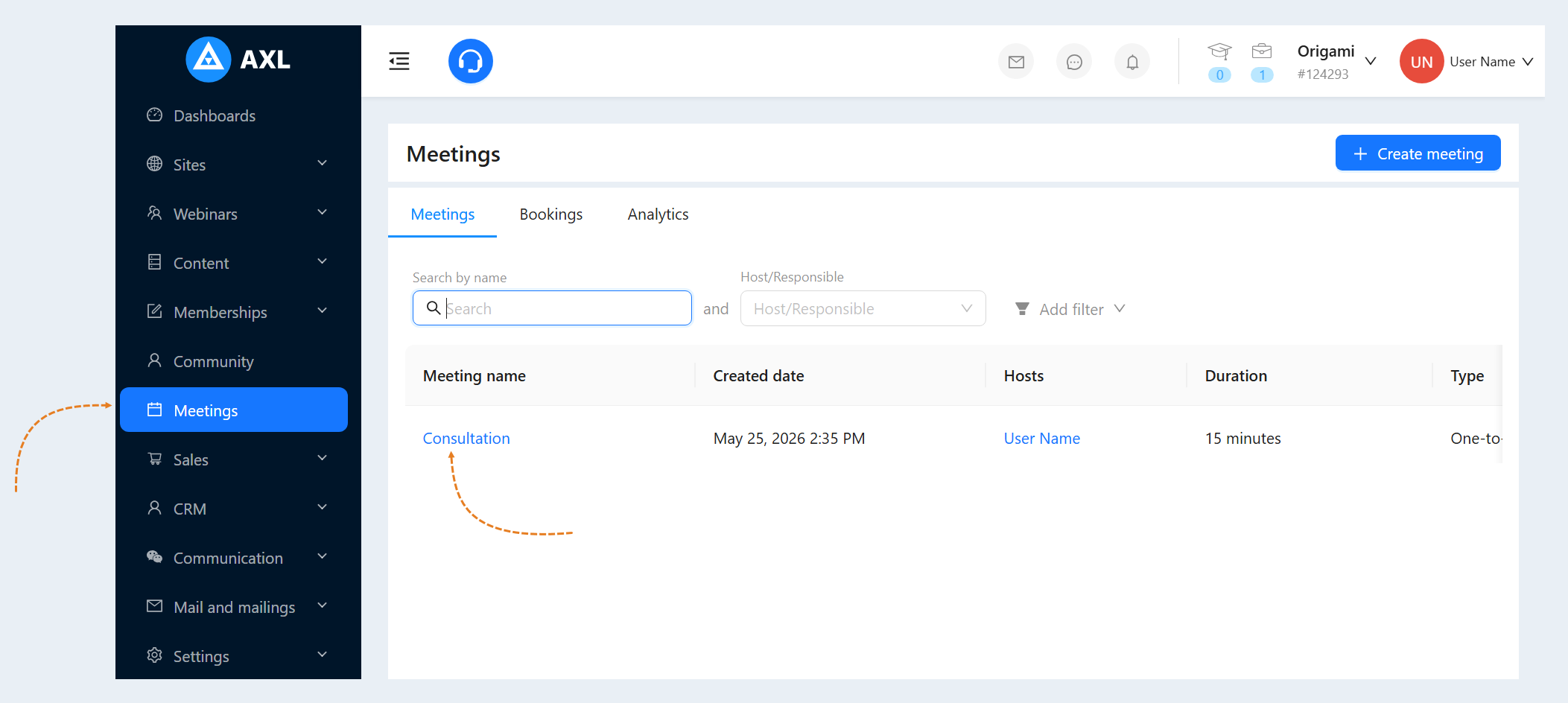Click the graduation cap icon
1568x703 pixels.
pyautogui.click(x=1219, y=51)
